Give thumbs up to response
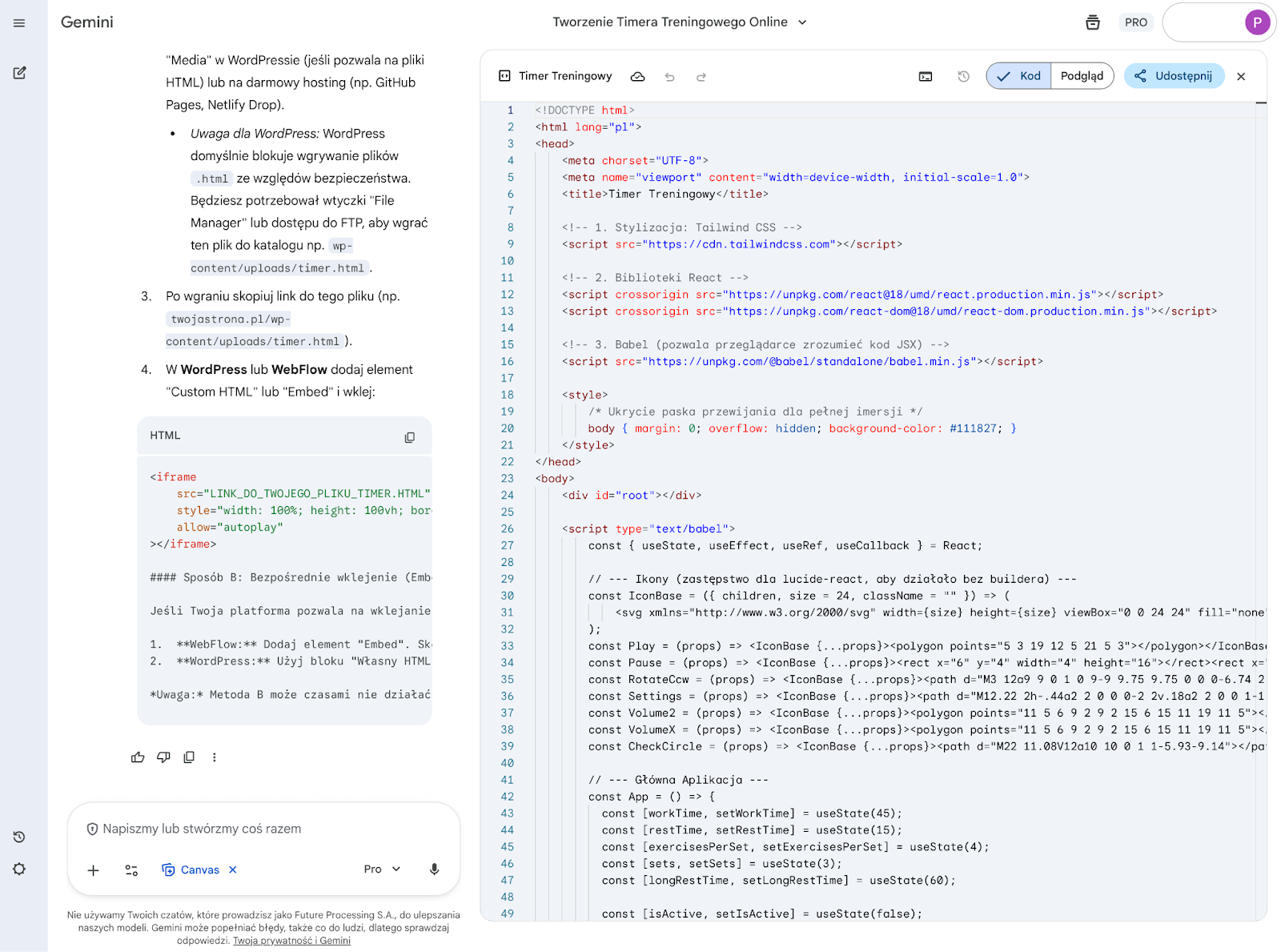The height and width of the screenshot is (952, 1281). [138, 757]
